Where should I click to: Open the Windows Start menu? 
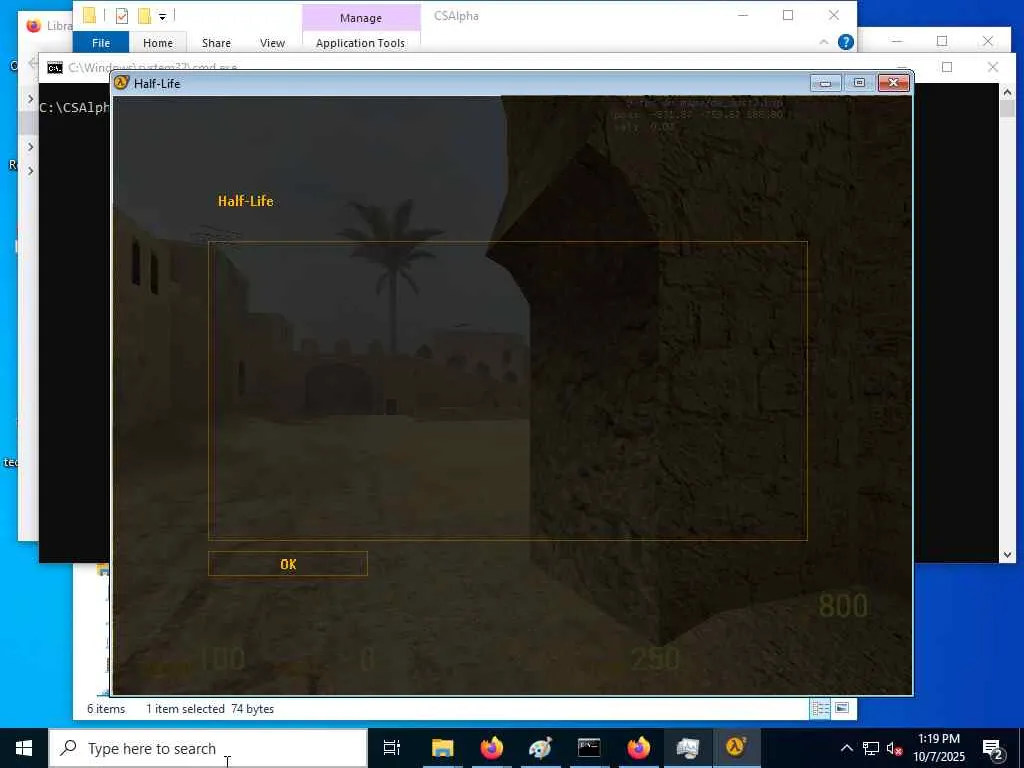pos(24,748)
